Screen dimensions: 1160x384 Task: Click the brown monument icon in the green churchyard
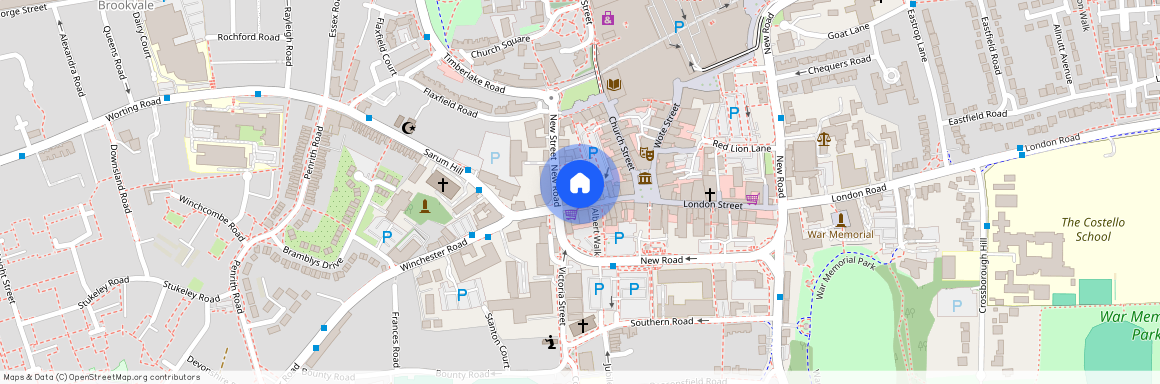(x=425, y=206)
